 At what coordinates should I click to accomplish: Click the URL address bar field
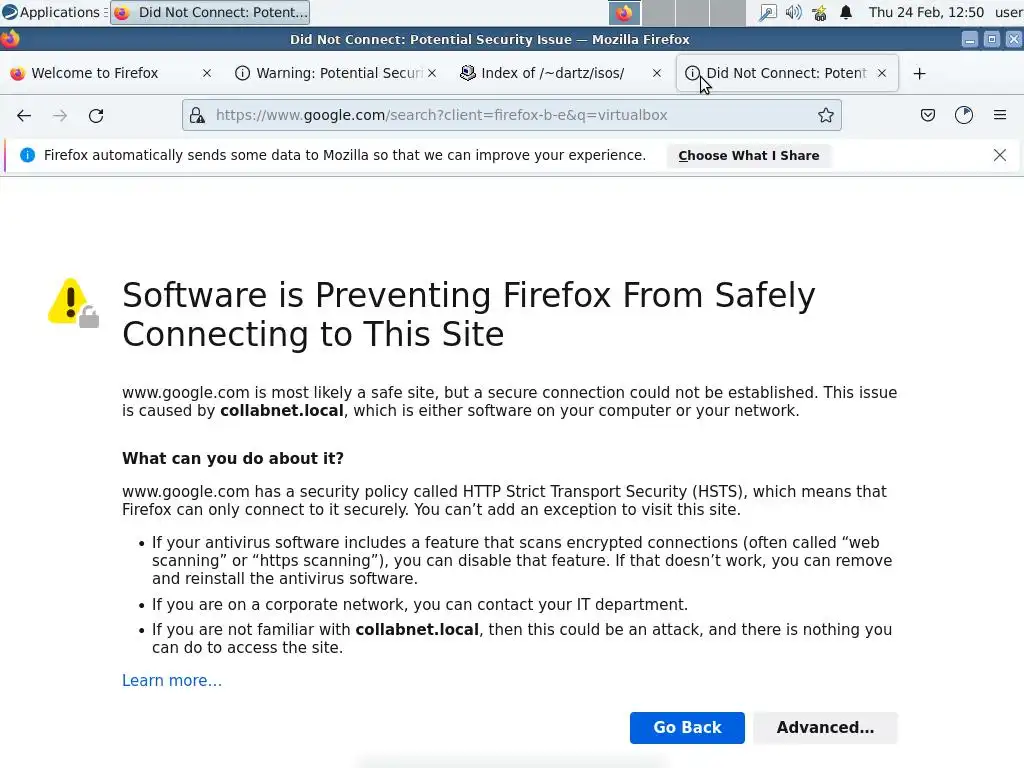pos(500,115)
